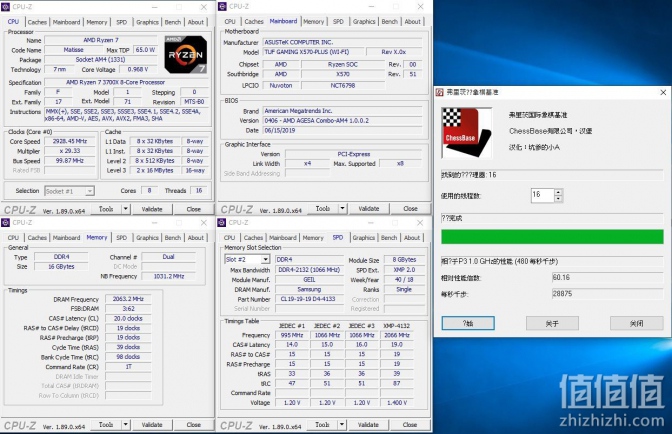This screenshot has height=434, width=672.
Task: Click the ChessBase logo image
Action: click(x=466, y=132)
